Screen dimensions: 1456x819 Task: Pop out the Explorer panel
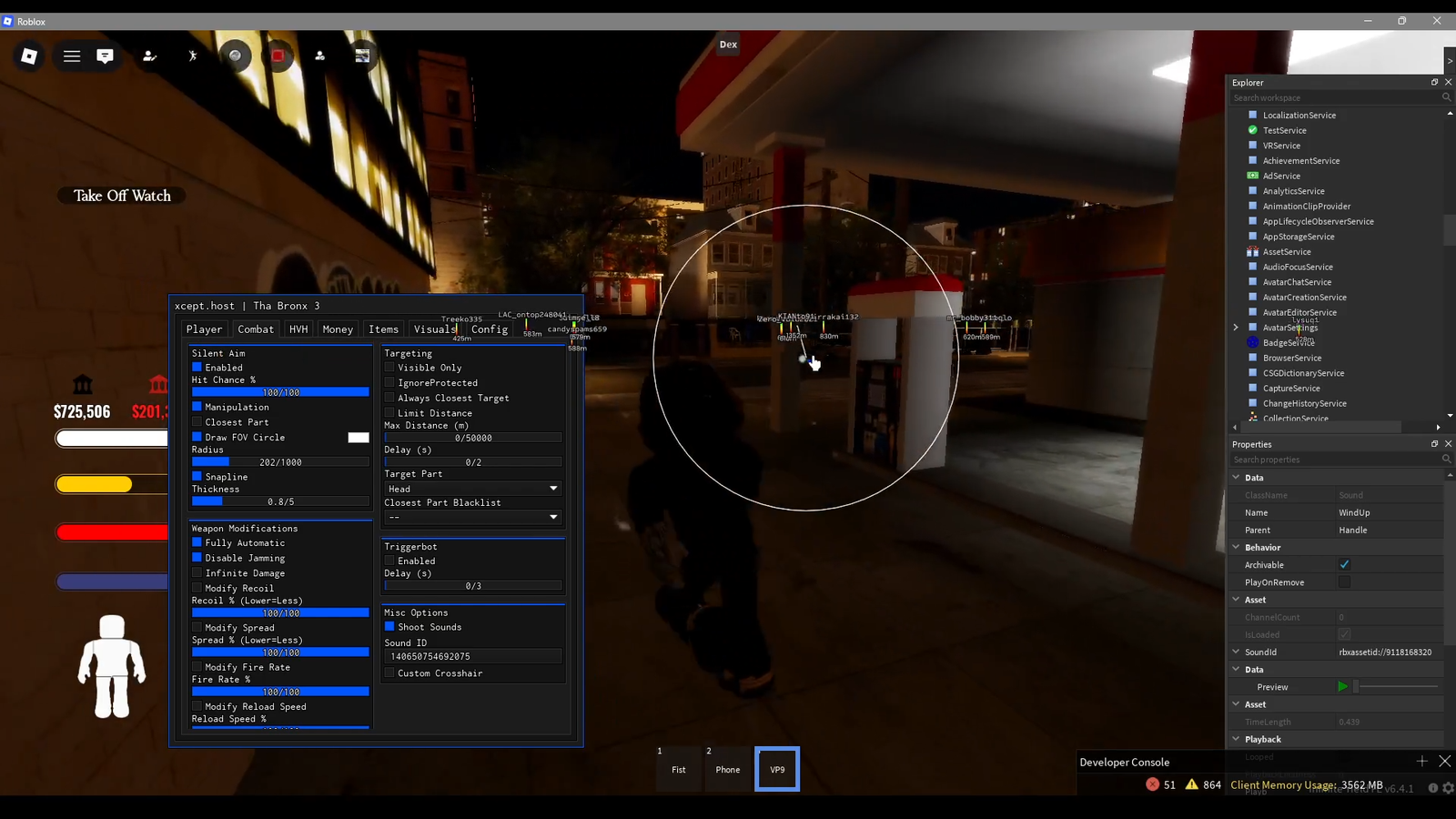[1434, 82]
